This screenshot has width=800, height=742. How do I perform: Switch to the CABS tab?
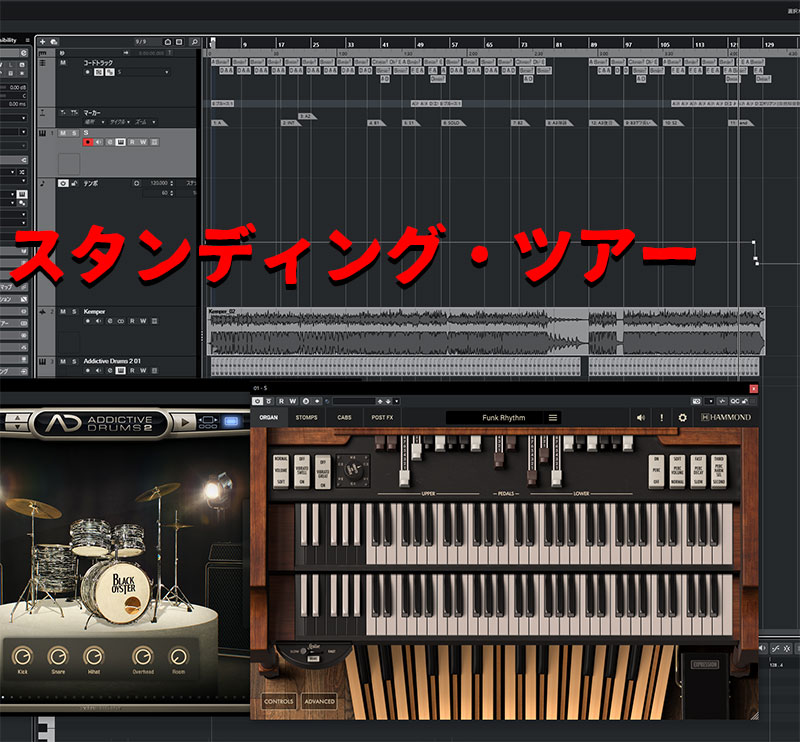344,417
